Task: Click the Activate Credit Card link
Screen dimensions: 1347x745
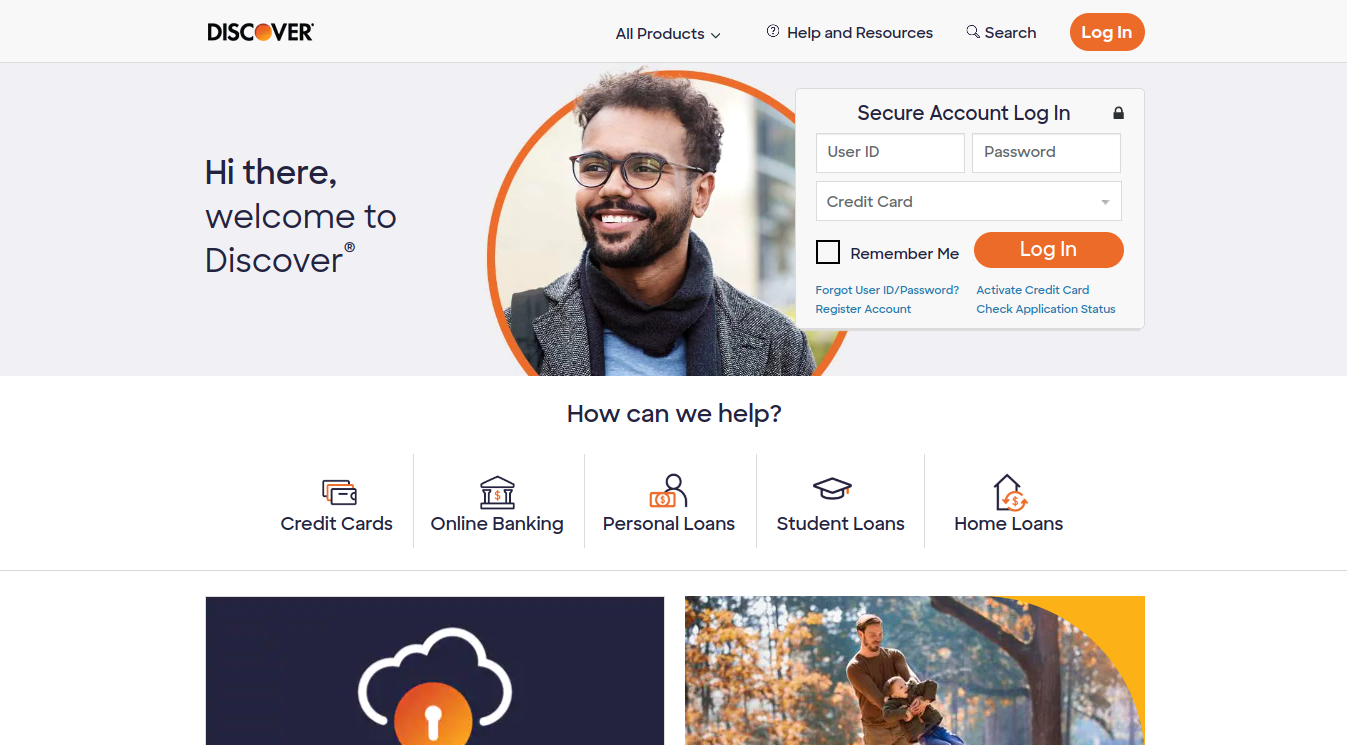Action: [1033, 290]
